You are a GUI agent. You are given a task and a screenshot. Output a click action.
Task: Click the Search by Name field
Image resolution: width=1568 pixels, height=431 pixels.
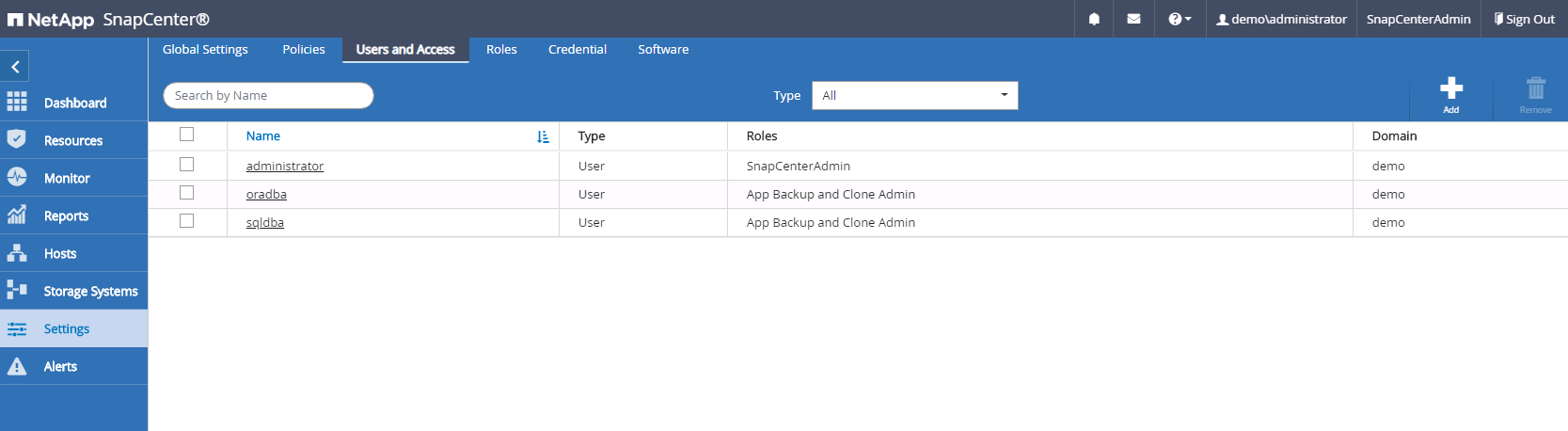pos(268,95)
